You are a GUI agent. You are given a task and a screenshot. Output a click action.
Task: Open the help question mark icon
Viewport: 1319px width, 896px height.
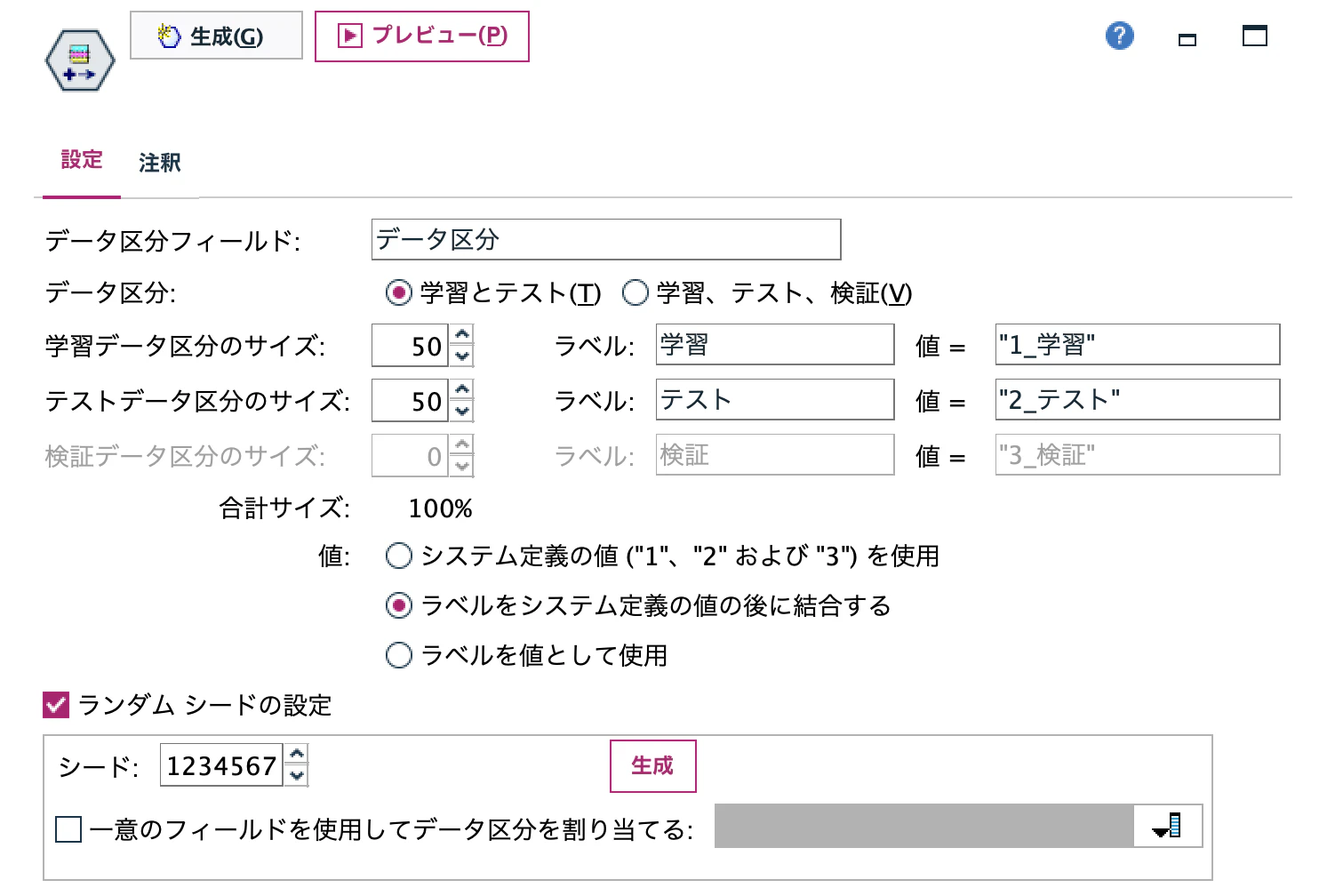click(x=1119, y=36)
